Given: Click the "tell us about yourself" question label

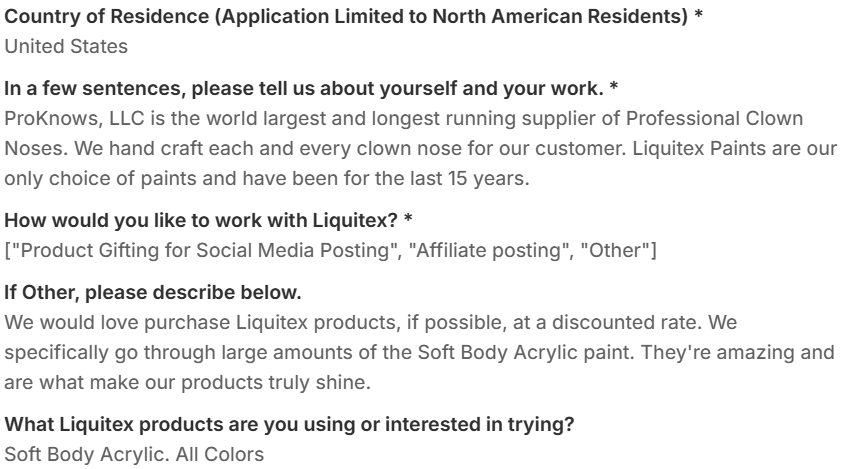Looking at the screenshot, I should 304,88.
